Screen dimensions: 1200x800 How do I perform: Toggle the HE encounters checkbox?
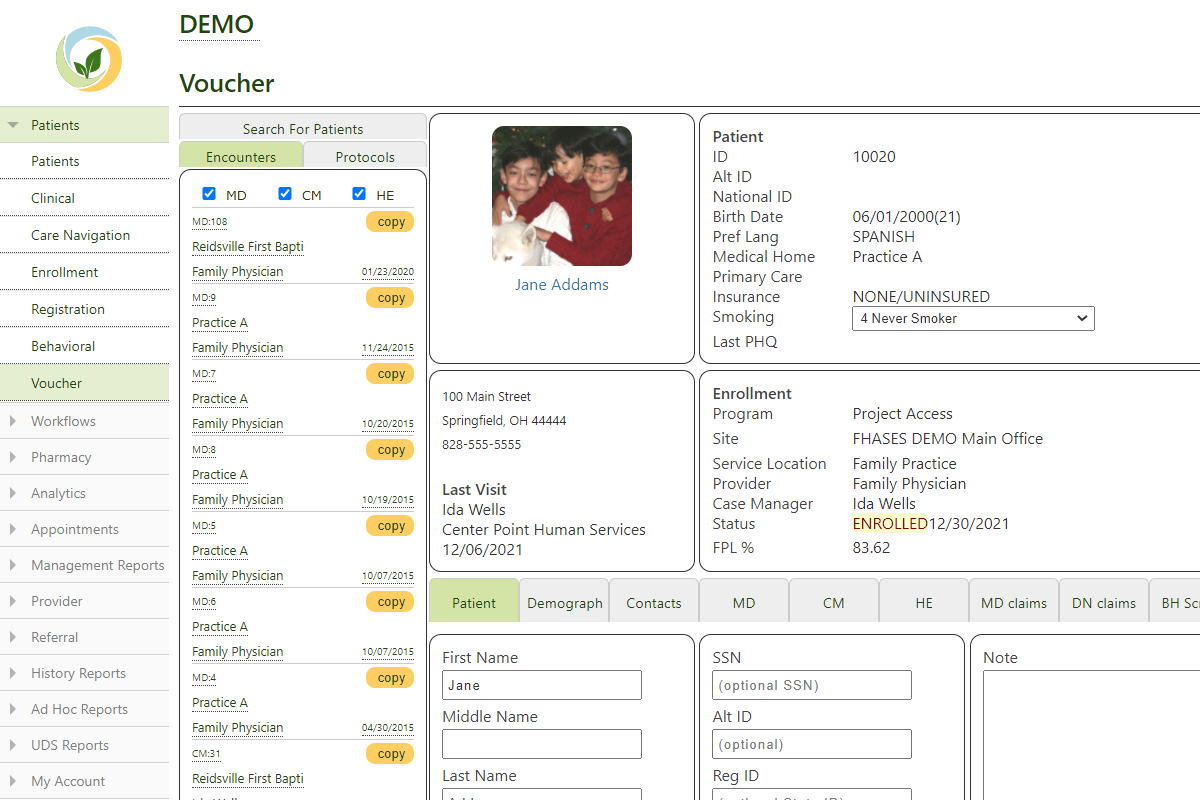click(359, 194)
